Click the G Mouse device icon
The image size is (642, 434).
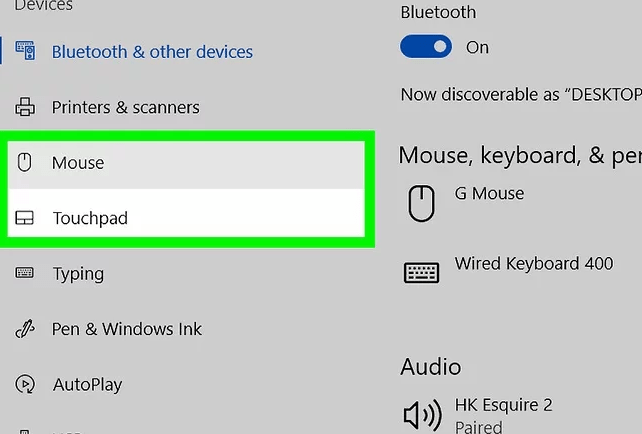pyautogui.click(x=421, y=203)
